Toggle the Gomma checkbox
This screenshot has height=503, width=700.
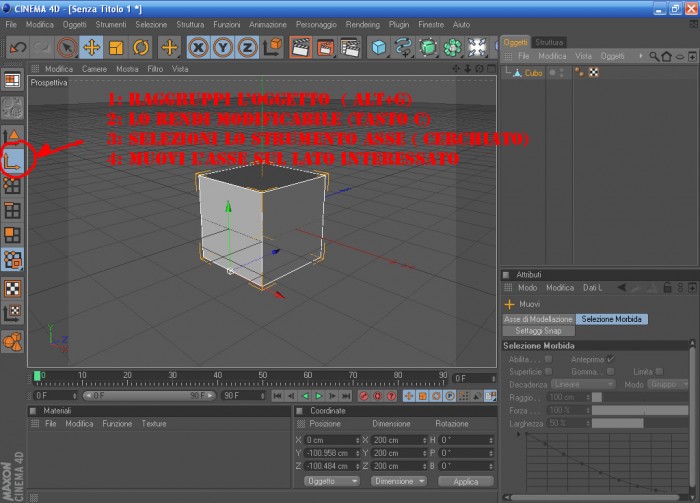point(610,371)
